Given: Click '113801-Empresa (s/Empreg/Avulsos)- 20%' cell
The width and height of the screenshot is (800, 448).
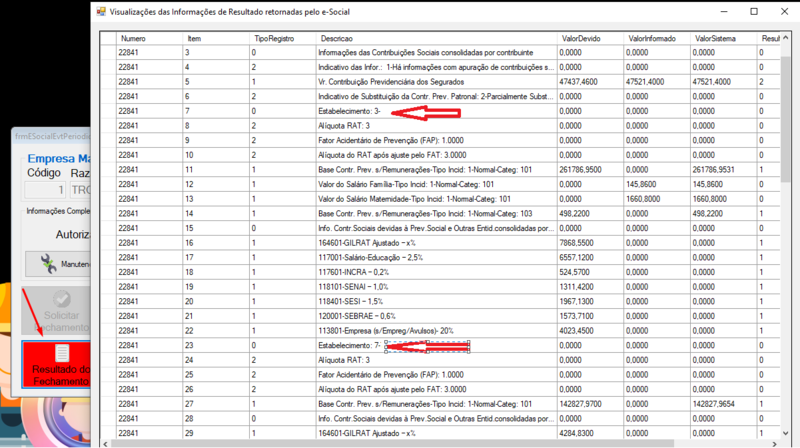Looking at the screenshot, I should (x=436, y=331).
